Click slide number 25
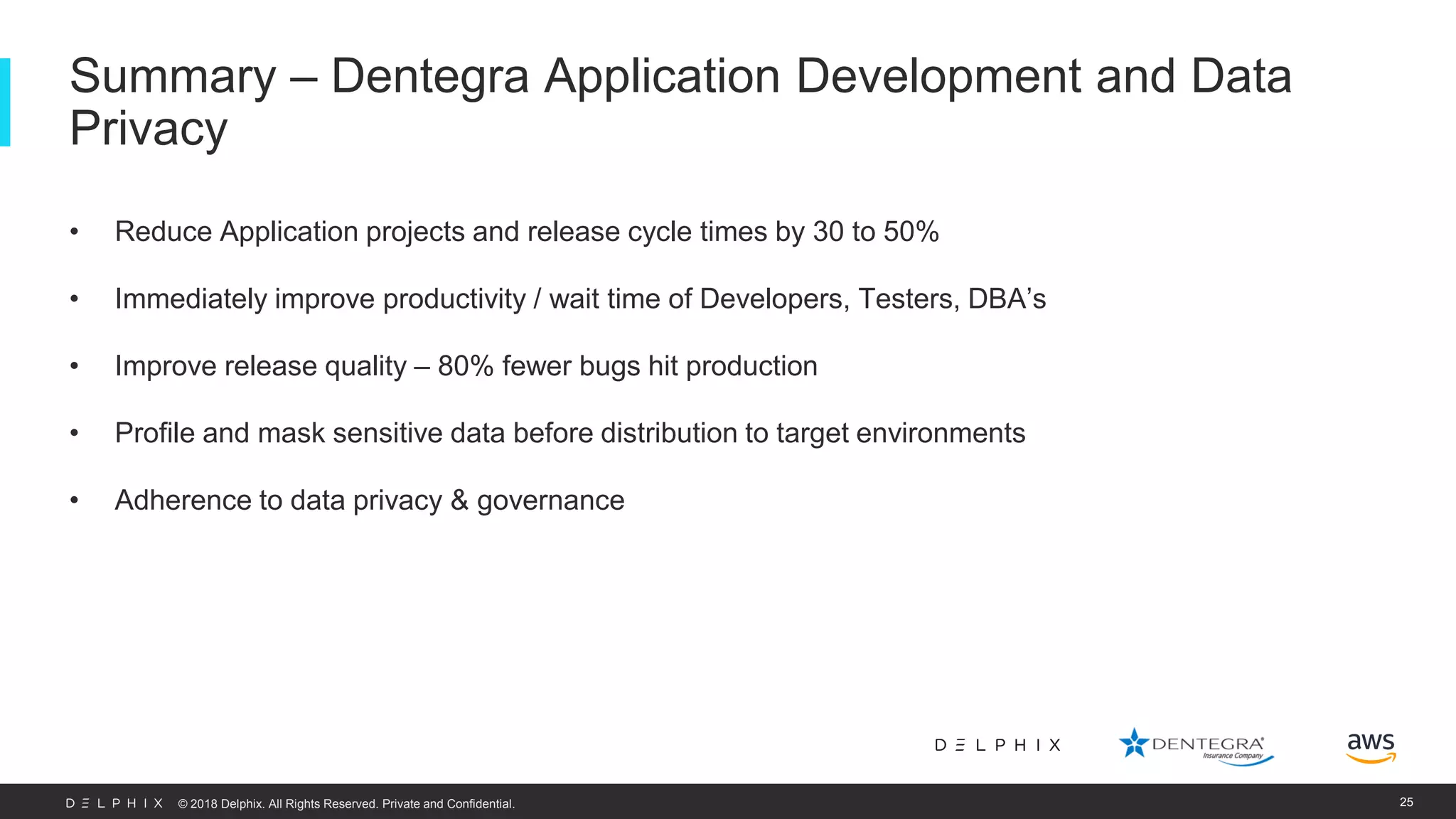The image size is (1456, 819). (x=1406, y=802)
